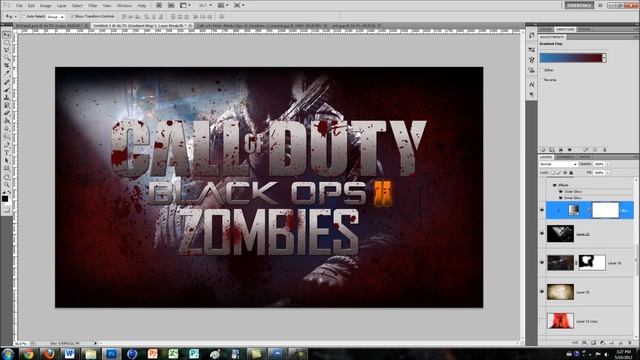Image resolution: width=640 pixels, height=360 pixels.
Task: Open the layer Fill slider arrow
Action: click(x=607, y=173)
